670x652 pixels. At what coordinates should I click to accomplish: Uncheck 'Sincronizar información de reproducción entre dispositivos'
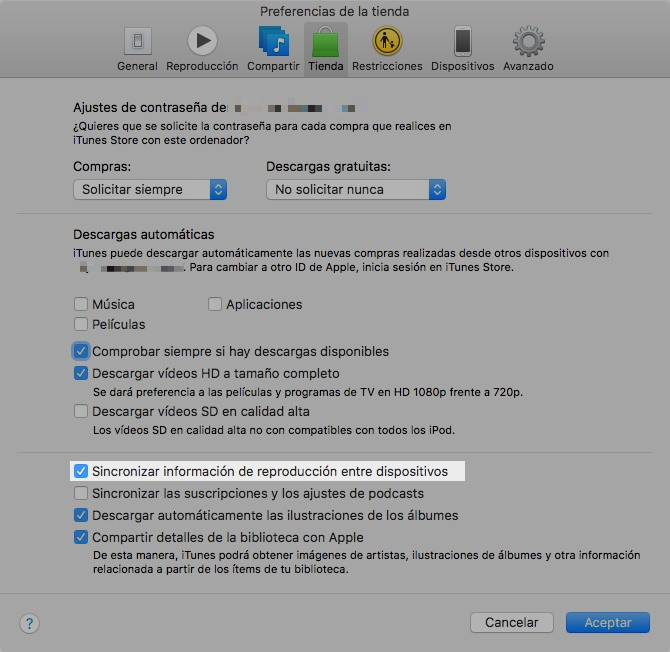pyautogui.click(x=81, y=471)
